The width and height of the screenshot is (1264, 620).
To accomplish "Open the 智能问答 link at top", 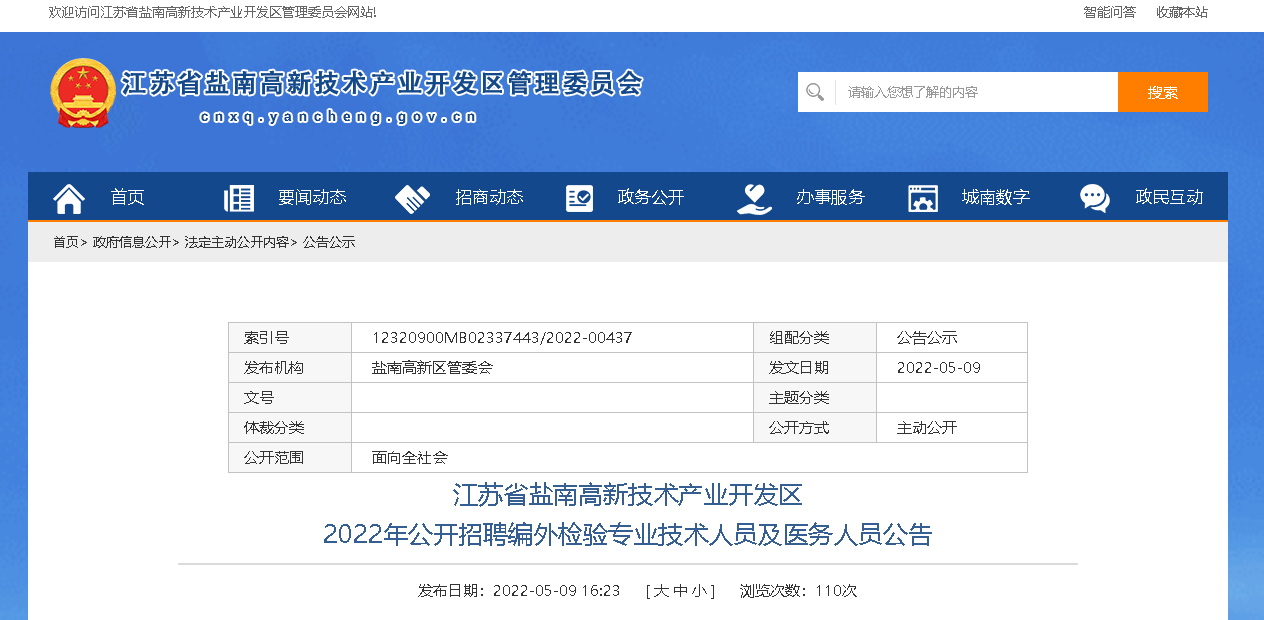I will pyautogui.click(x=1110, y=12).
